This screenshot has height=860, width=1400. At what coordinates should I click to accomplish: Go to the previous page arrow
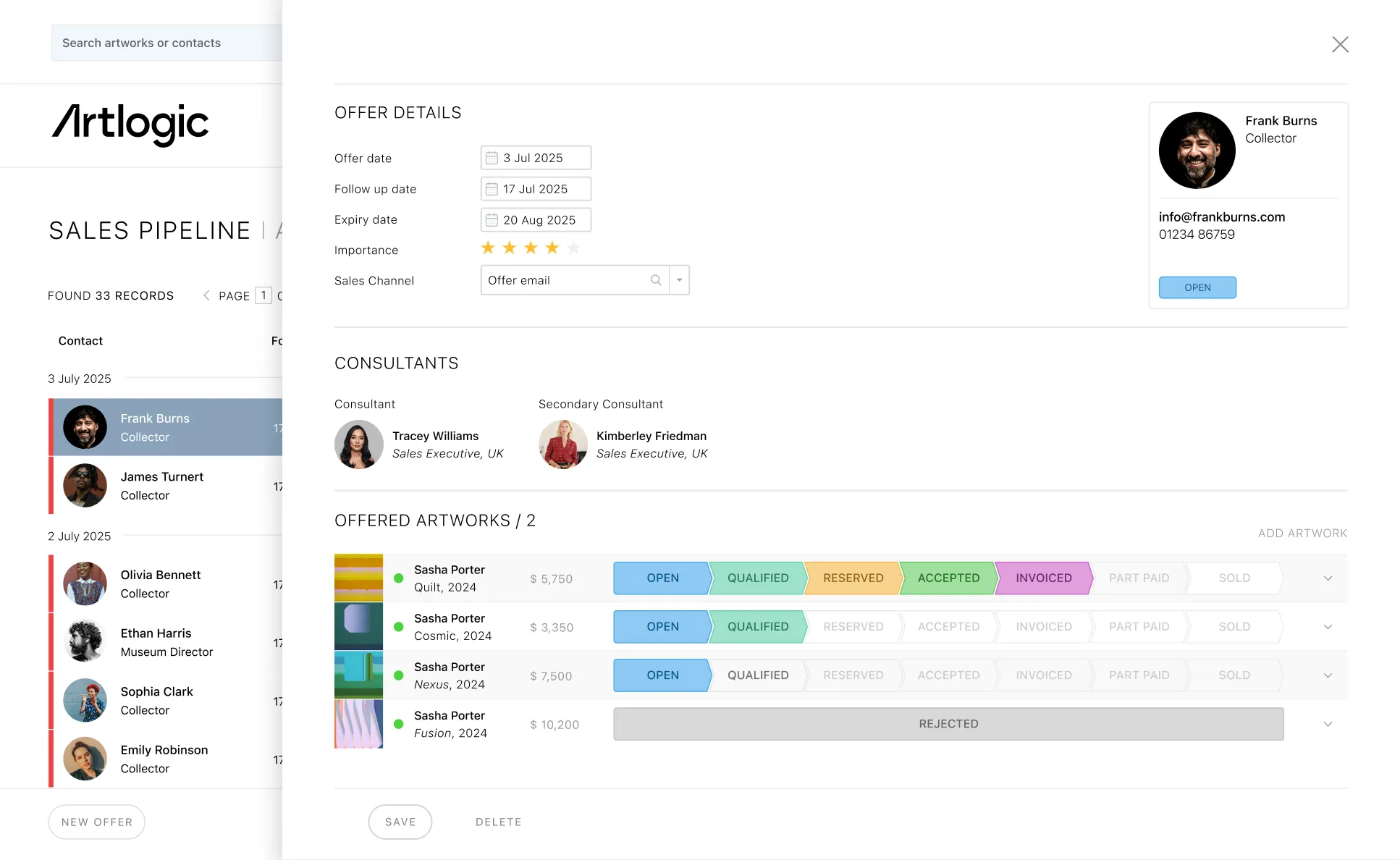coord(206,295)
